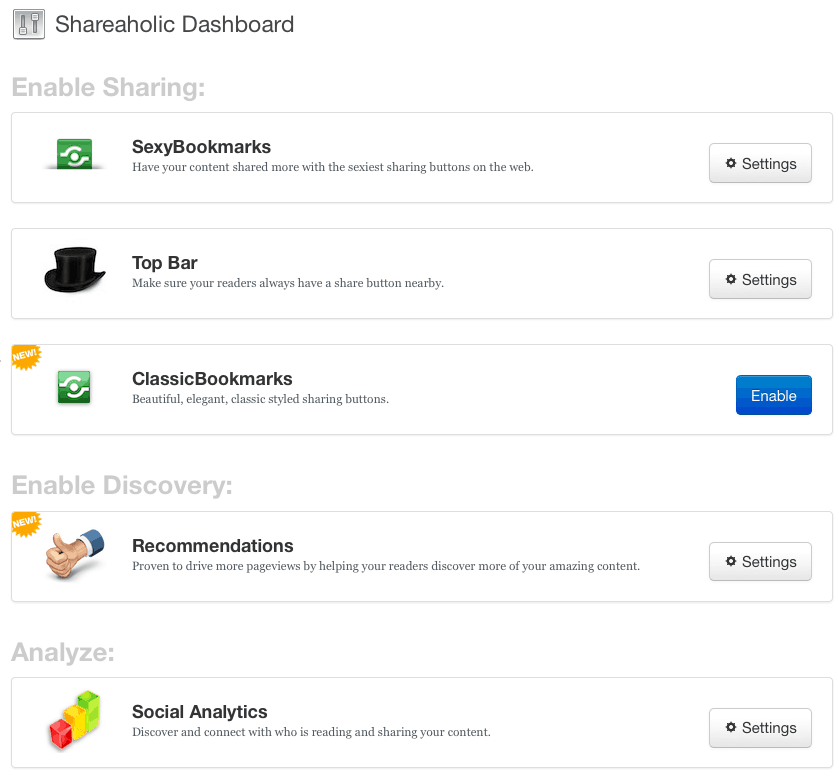Click the ClassicBookmarks title
Screen dimensions: 839x778
(212, 379)
